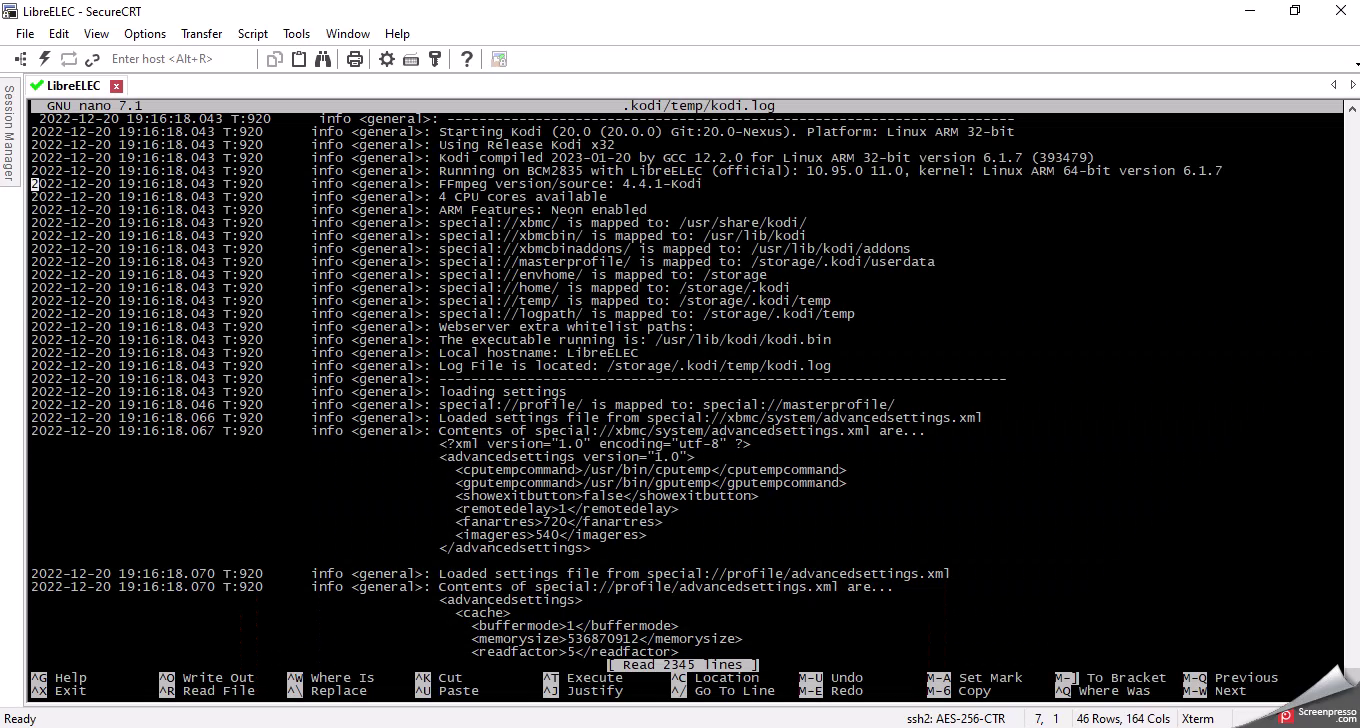Click the Help question mark icon
The image size is (1360, 728).
click(x=466, y=59)
